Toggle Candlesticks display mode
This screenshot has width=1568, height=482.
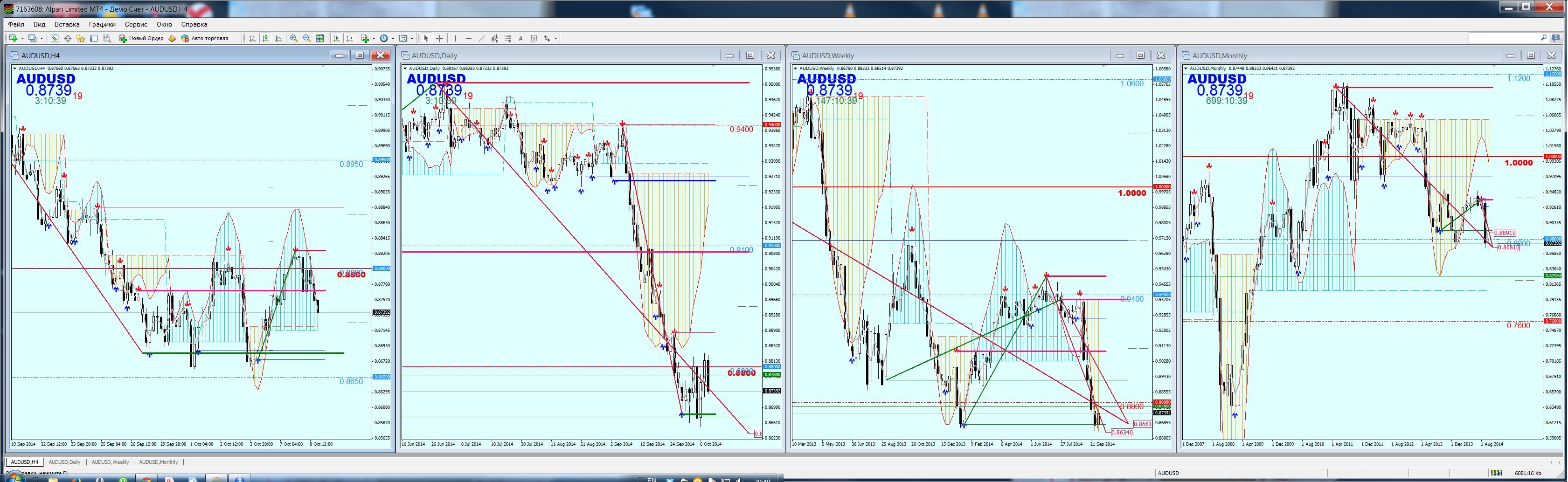(x=265, y=38)
